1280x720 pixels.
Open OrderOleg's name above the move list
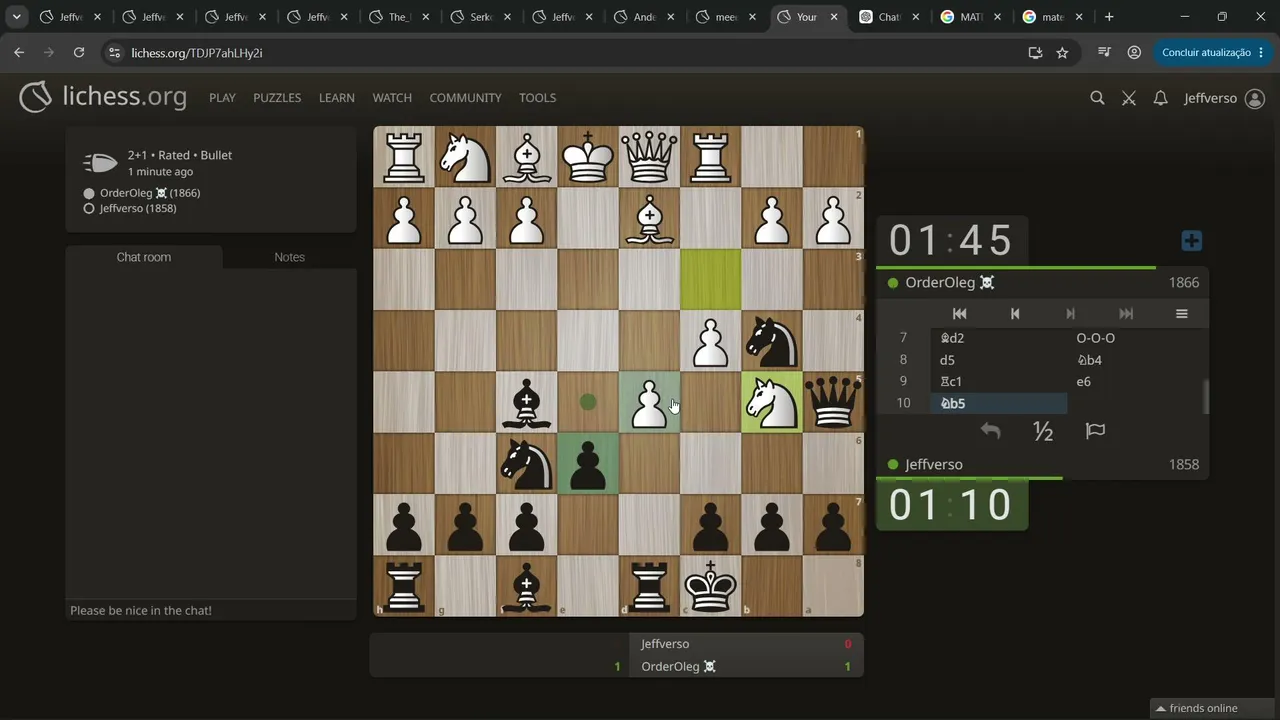949,283
